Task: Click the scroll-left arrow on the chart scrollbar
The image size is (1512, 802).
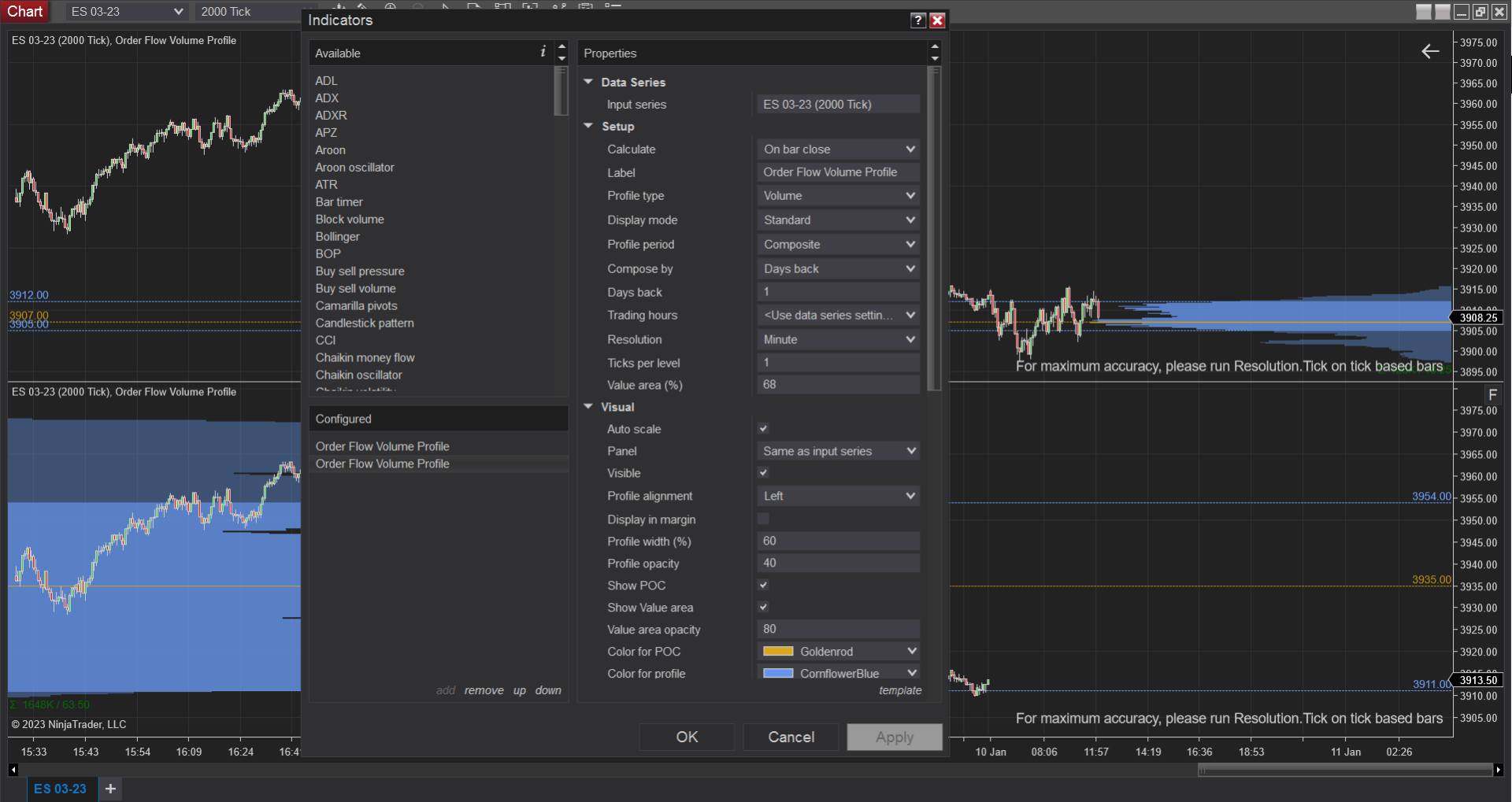Action: tap(13, 770)
